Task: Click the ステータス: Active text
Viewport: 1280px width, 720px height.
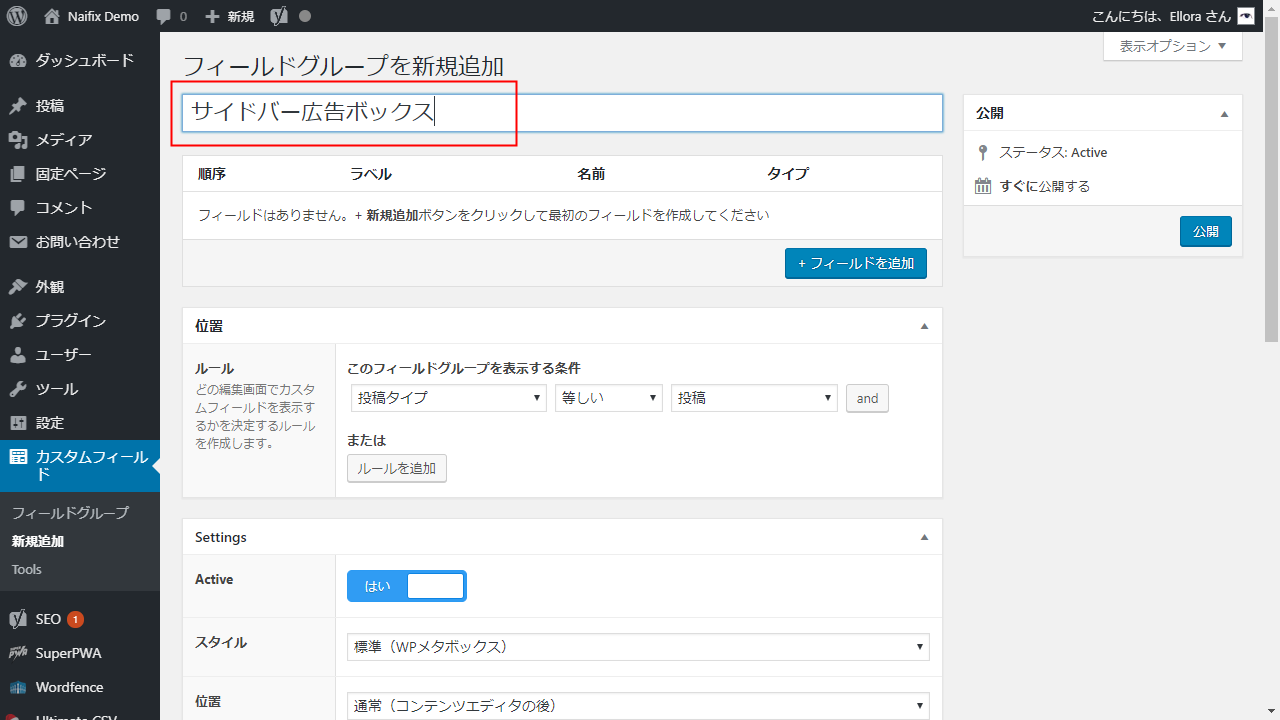Action: coord(1053,153)
